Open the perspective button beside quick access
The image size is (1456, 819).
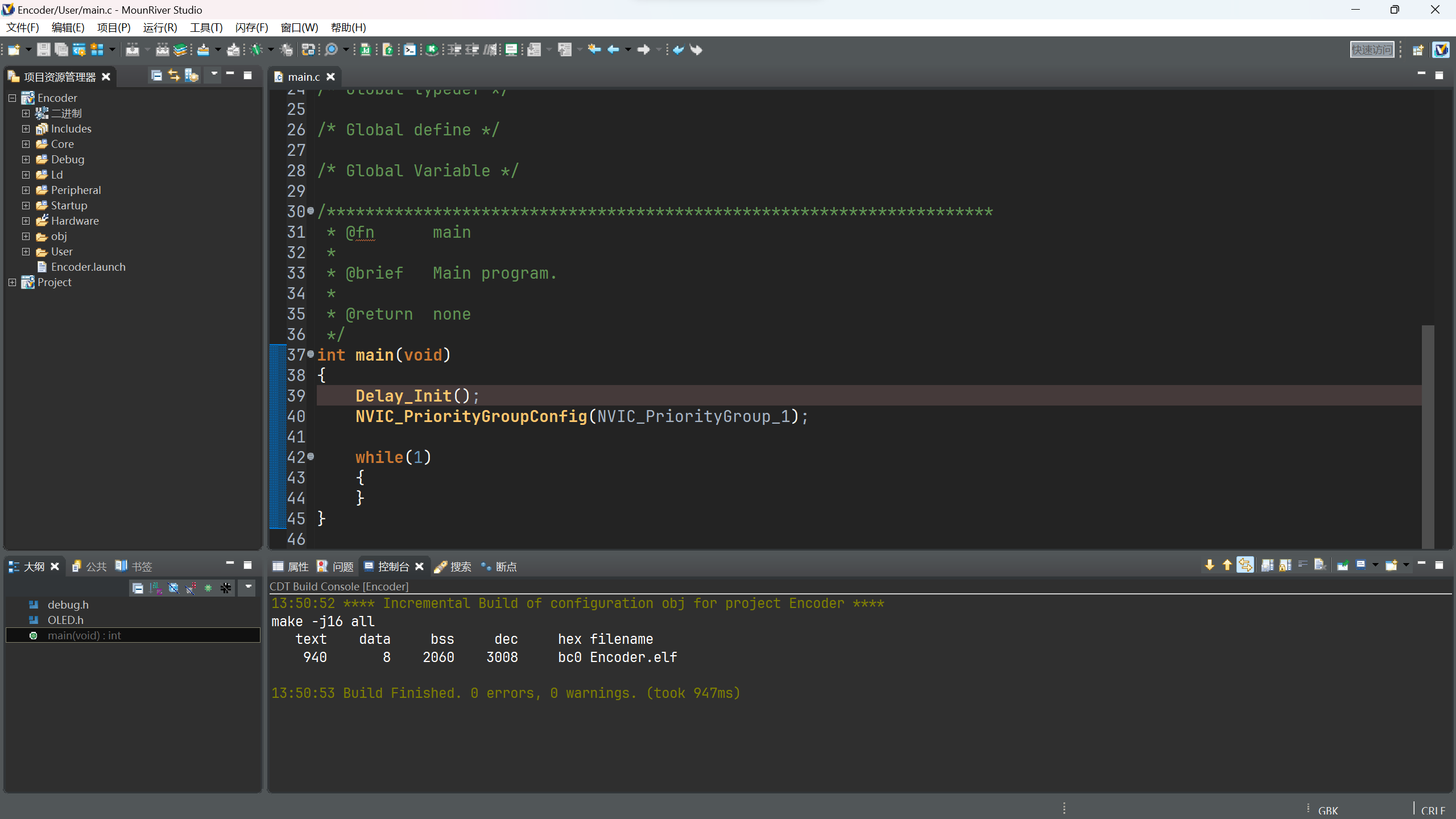pos(1418,50)
